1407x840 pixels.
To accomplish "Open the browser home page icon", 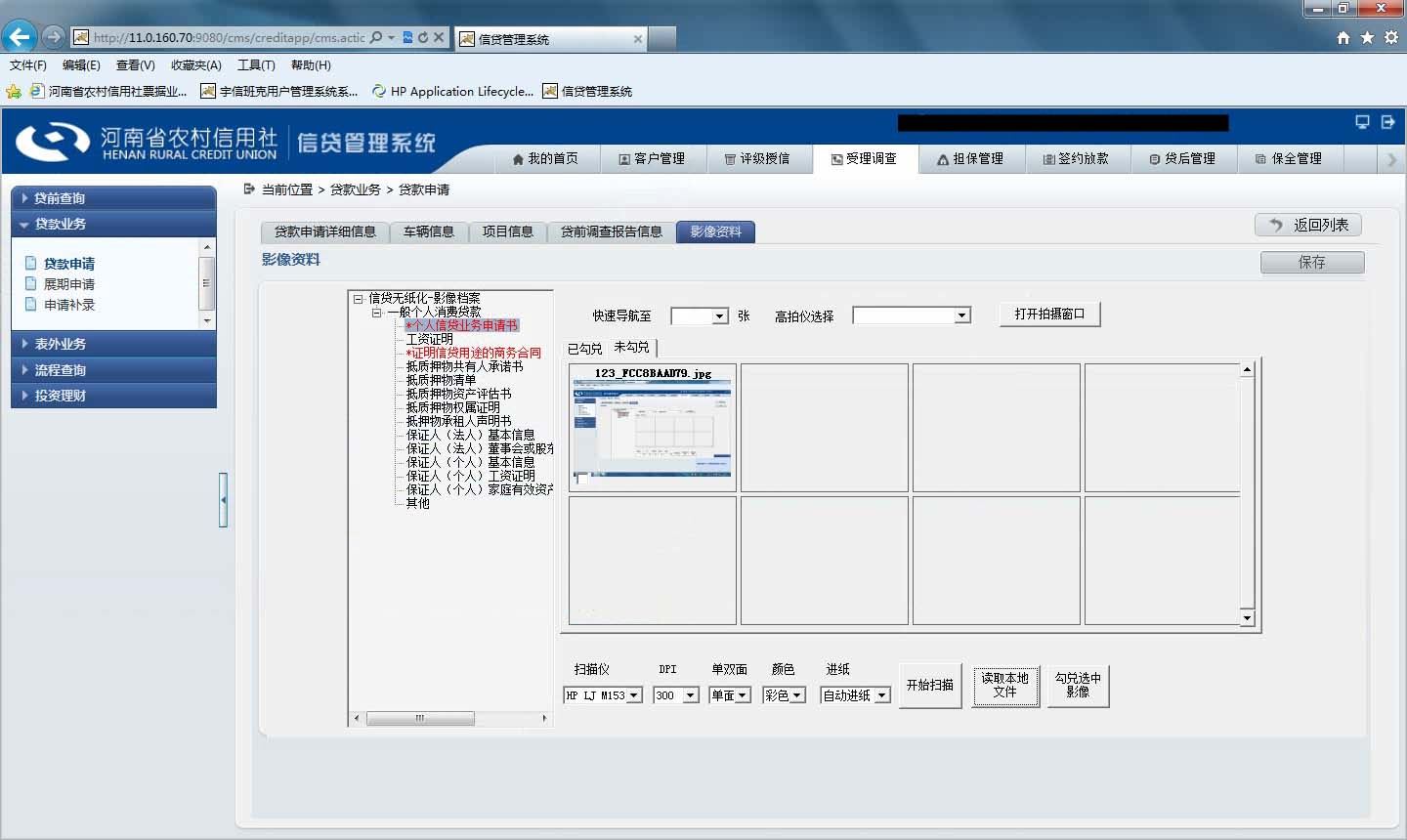I will click(1343, 38).
